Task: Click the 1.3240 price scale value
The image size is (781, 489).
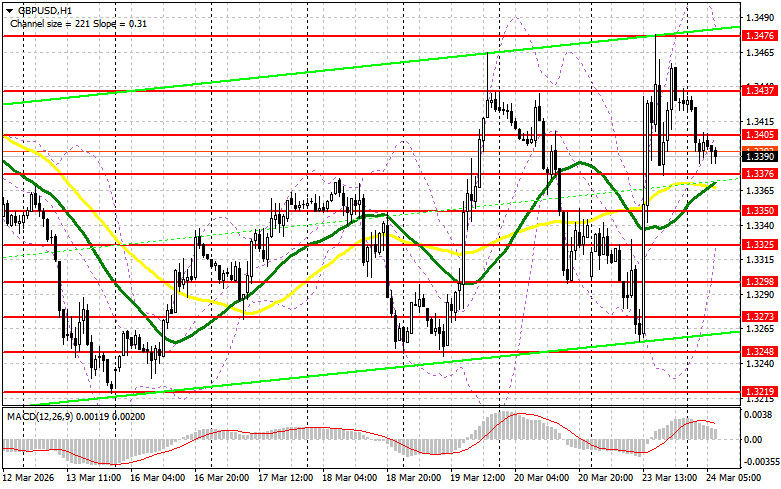Action: 760,364
